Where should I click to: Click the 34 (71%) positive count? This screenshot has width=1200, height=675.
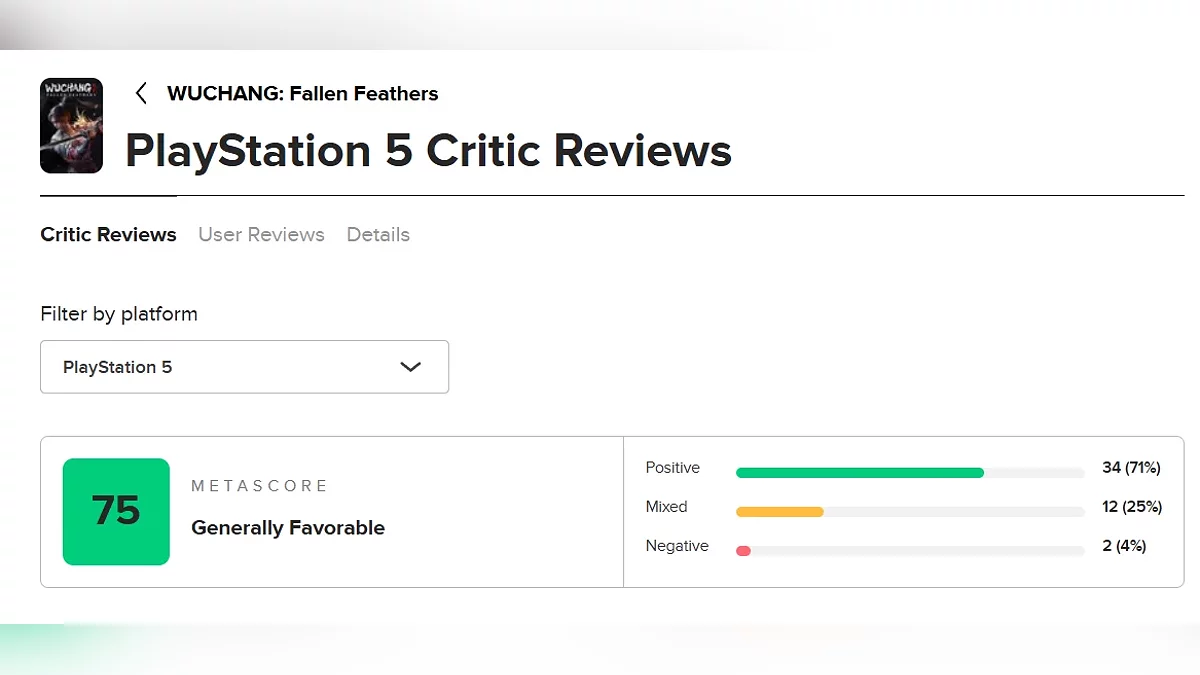click(1131, 468)
